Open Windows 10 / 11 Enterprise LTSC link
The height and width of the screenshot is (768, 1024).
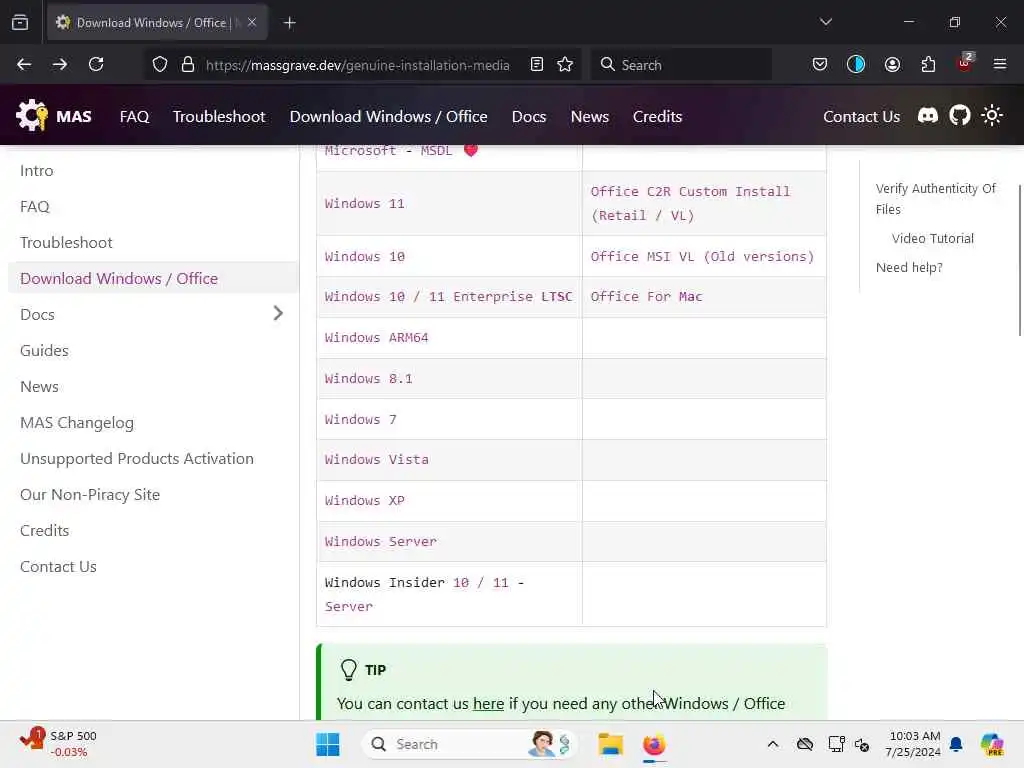[x=449, y=296]
